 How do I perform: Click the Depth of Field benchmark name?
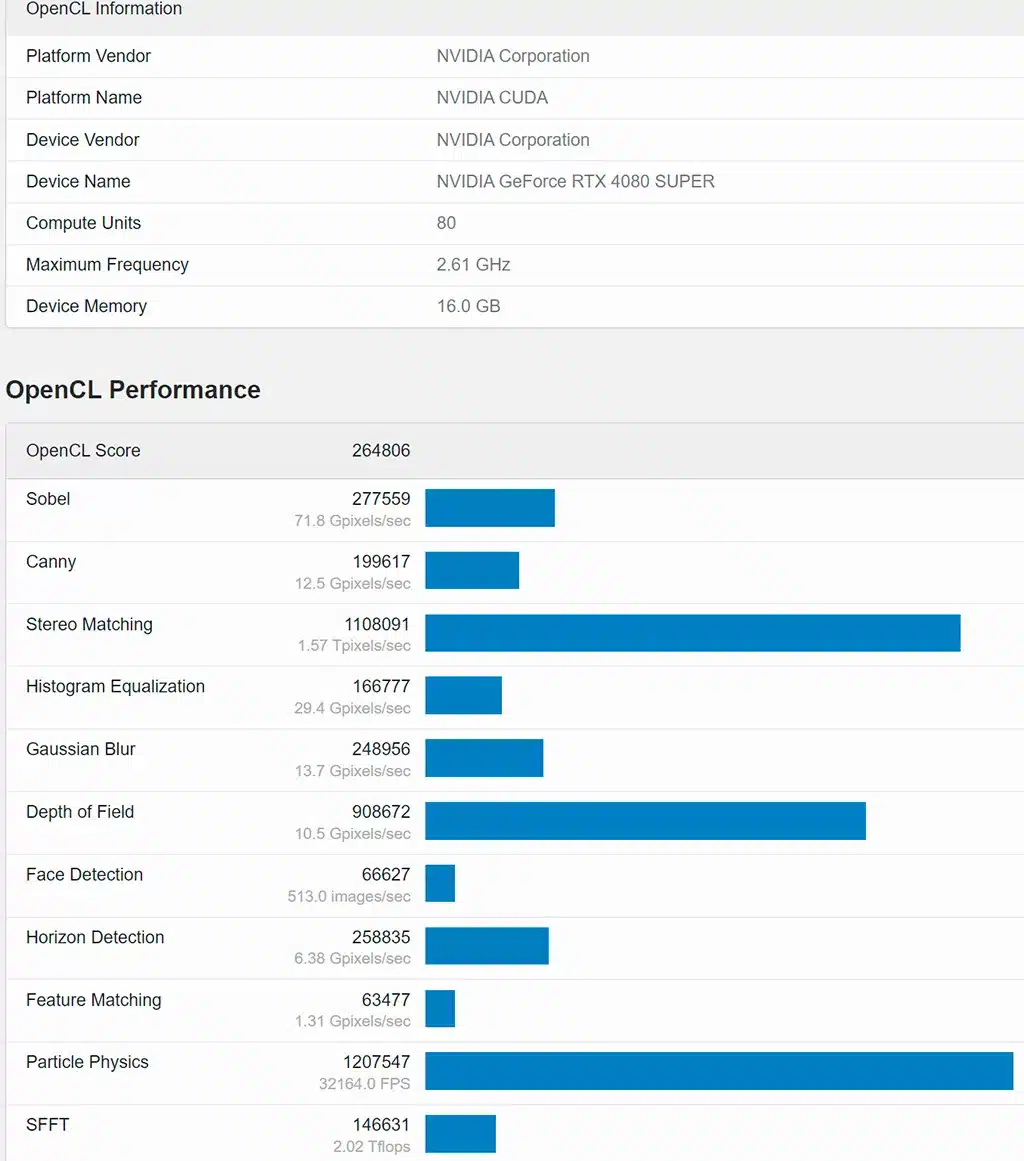(x=80, y=812)
